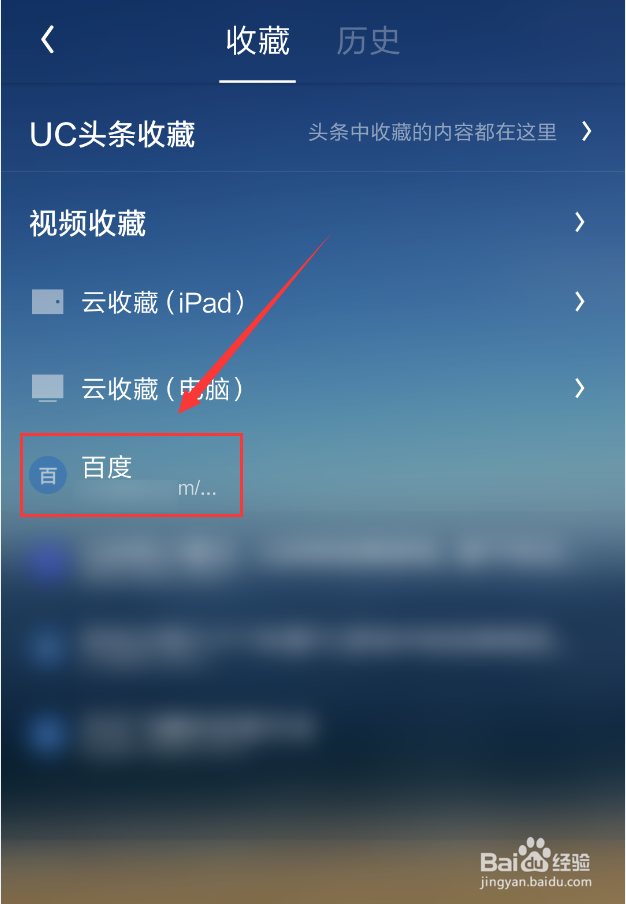The height and width of the screenshot is (904, 626).
Task: Open the 云收藏 (iPad) folder label
Action: (x=164, y=303)
